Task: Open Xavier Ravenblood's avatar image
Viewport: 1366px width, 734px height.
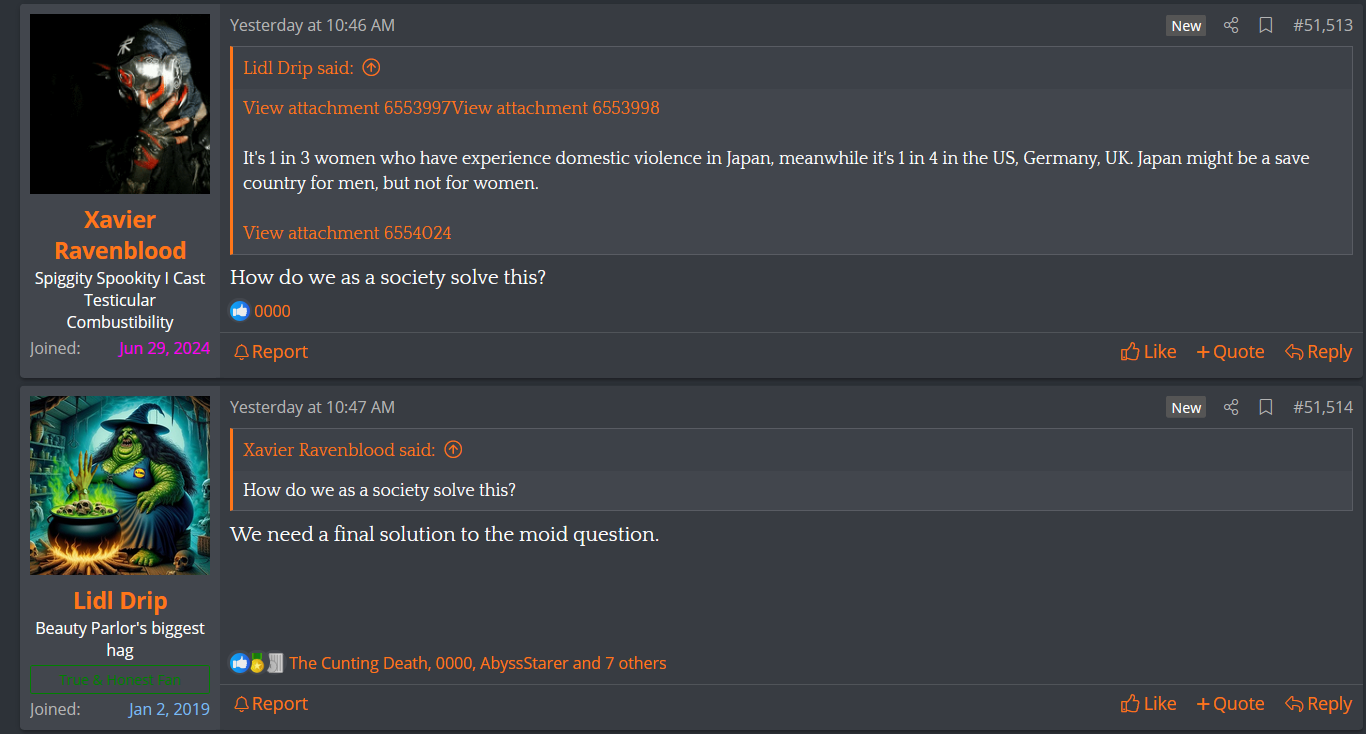Action: pos(120,104)
